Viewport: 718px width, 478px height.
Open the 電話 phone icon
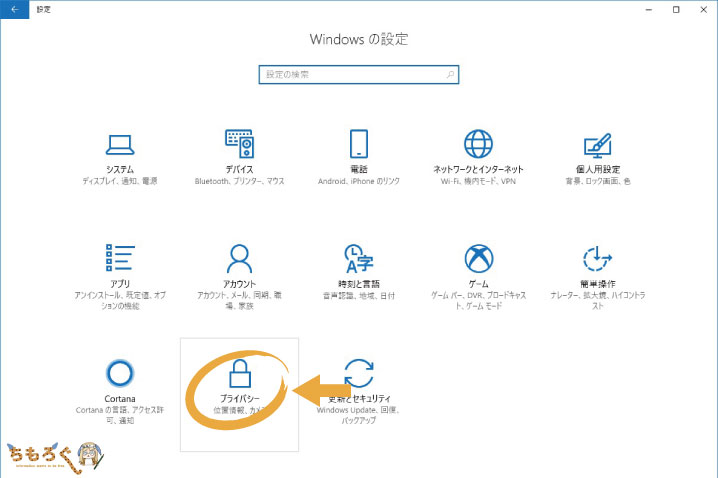pyautogui.click(x=359, y=144)
